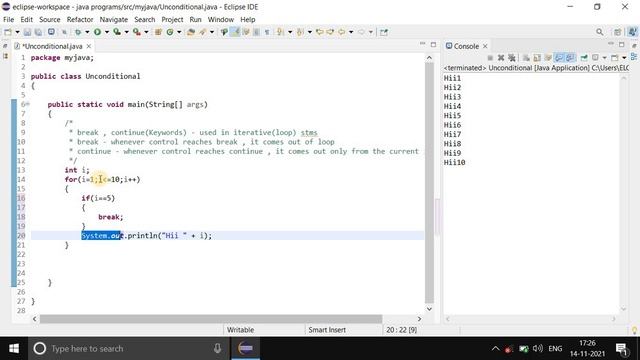Click the Open Console icon

(614, 58)
